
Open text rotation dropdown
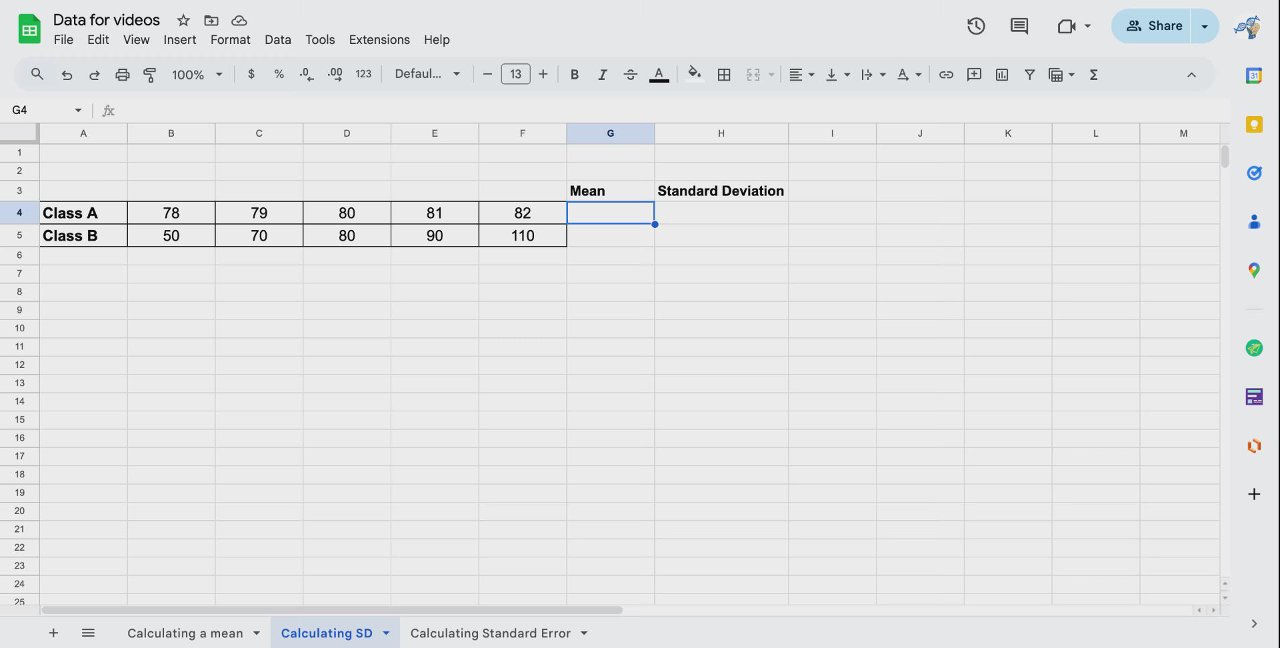click(x=909, y=74)
